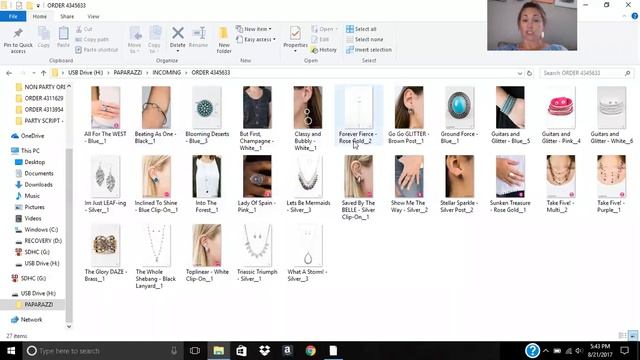640x360 pixels.
Task: Click the Delete icon in Organize group
Action: point(178,33)
